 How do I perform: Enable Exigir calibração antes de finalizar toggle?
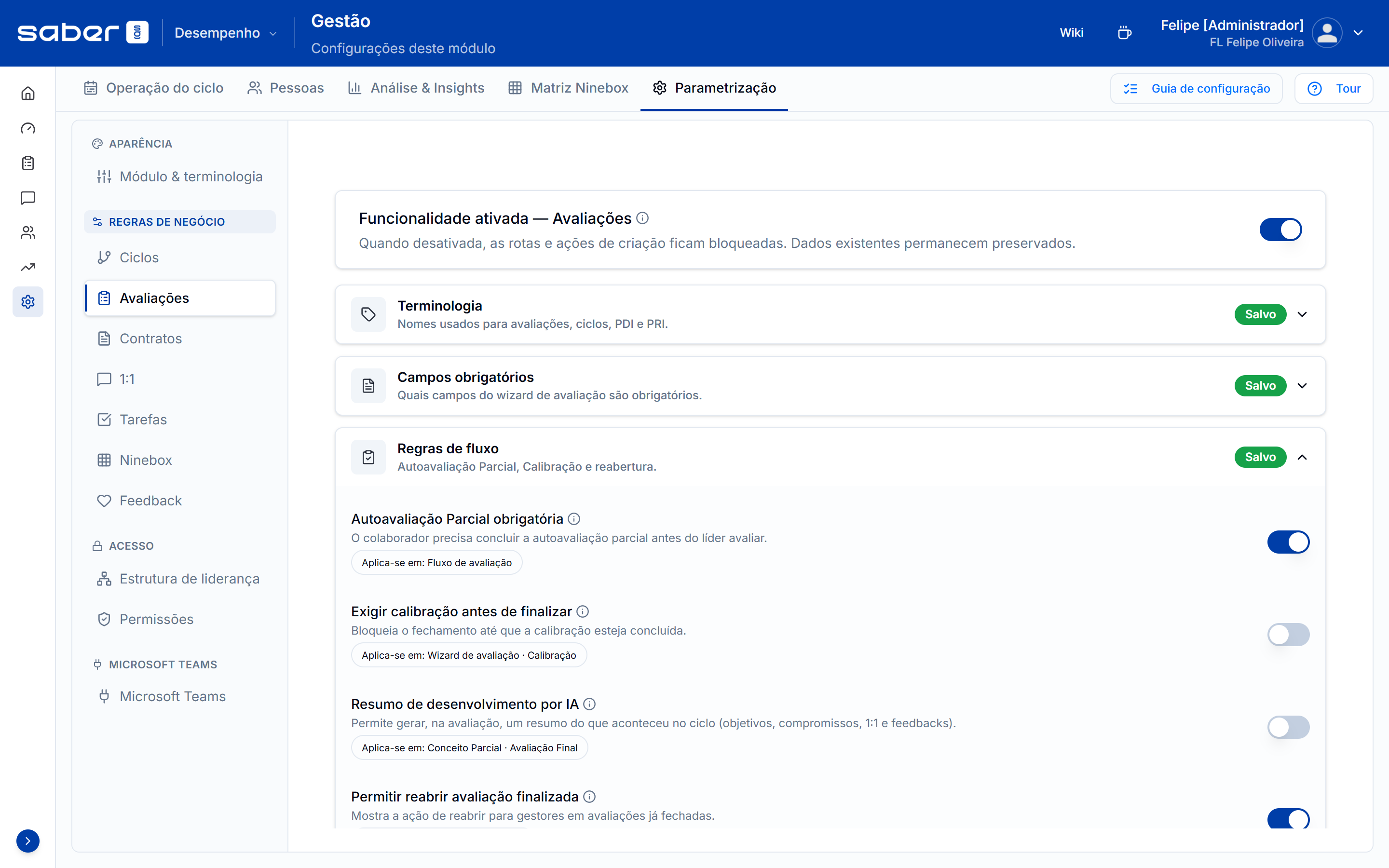pyautogui.click(x=1288, y=634)
